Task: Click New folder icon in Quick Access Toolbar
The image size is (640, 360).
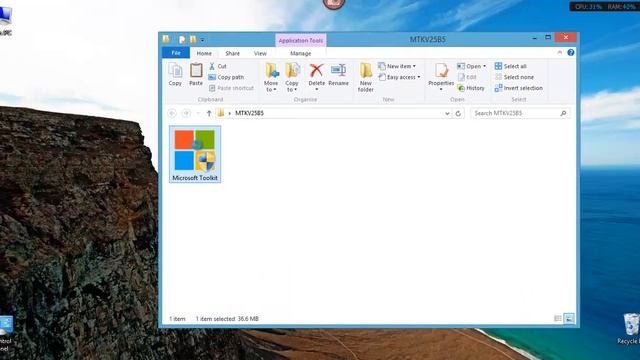Action: (193, 40)
